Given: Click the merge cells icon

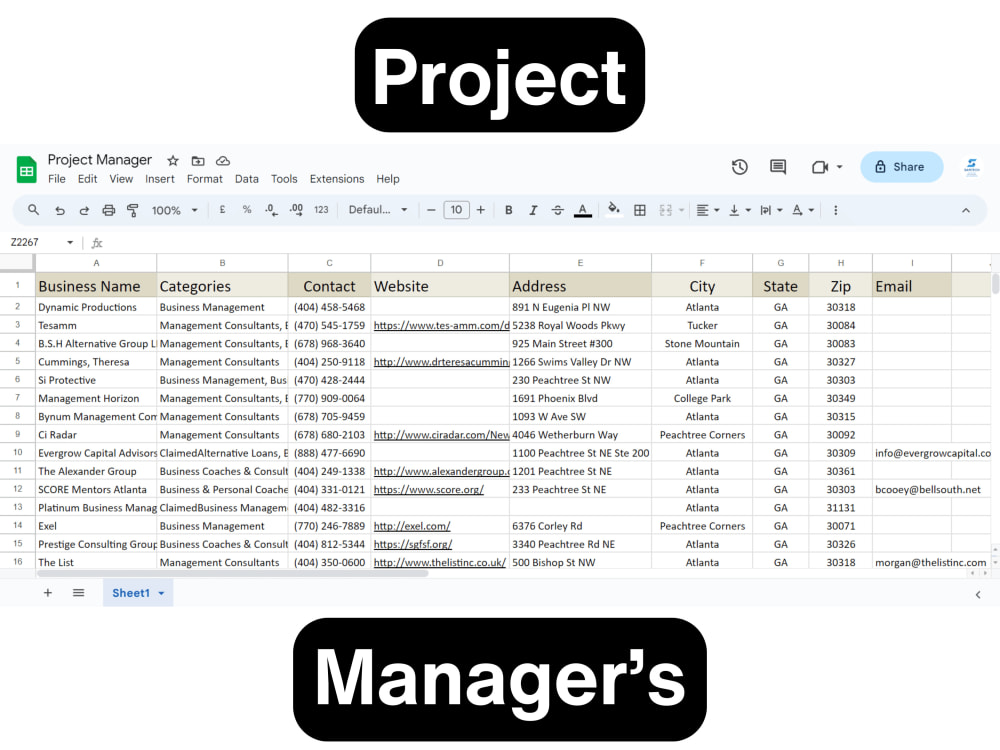Looking at the screenshot, I should click(665, 210).
